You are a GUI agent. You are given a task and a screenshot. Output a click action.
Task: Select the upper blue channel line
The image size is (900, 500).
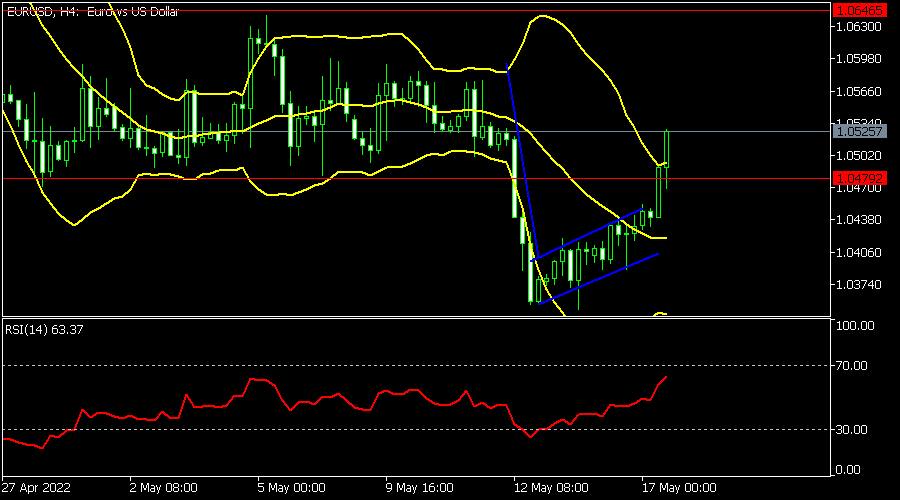click(585, 235)
